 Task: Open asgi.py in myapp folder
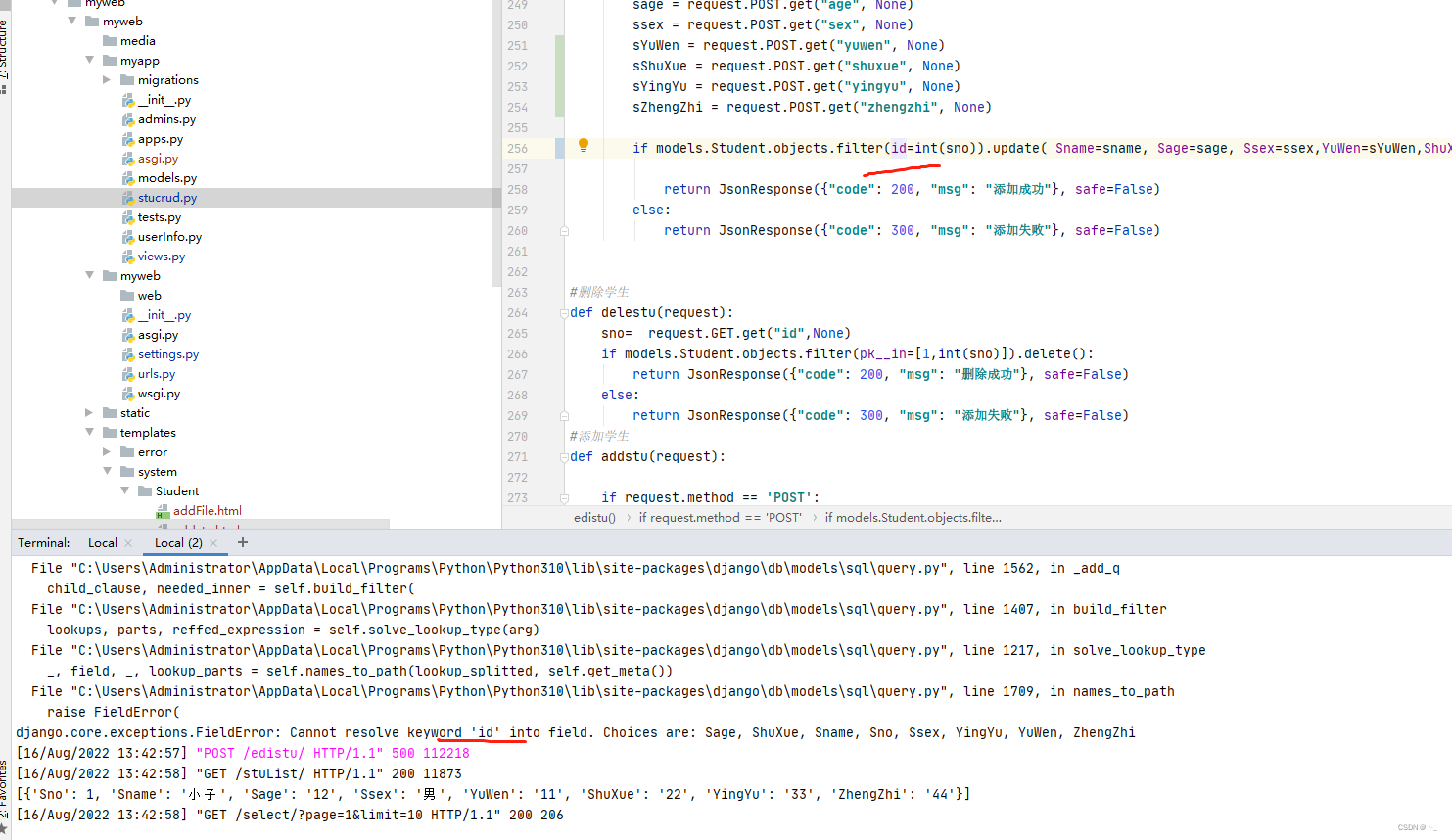coord(158,158)
